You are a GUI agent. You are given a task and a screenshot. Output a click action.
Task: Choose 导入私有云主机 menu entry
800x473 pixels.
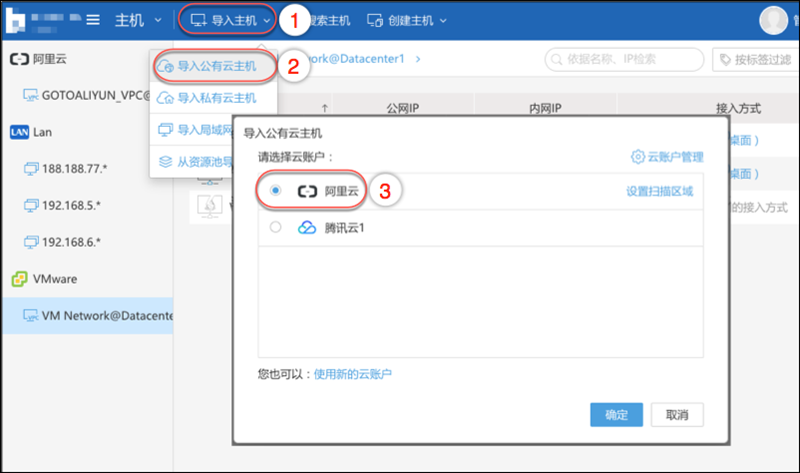pos(214,98)
